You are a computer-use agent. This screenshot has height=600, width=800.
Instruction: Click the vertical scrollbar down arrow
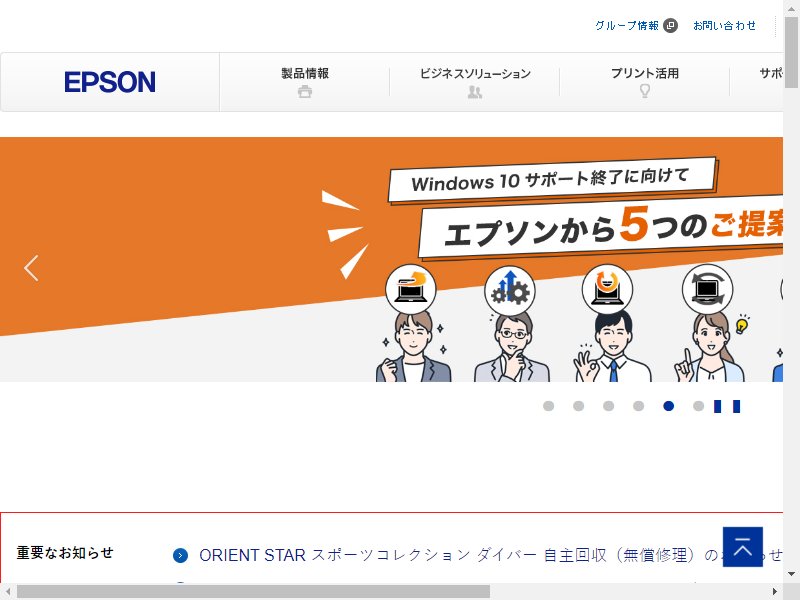[791, 574]
